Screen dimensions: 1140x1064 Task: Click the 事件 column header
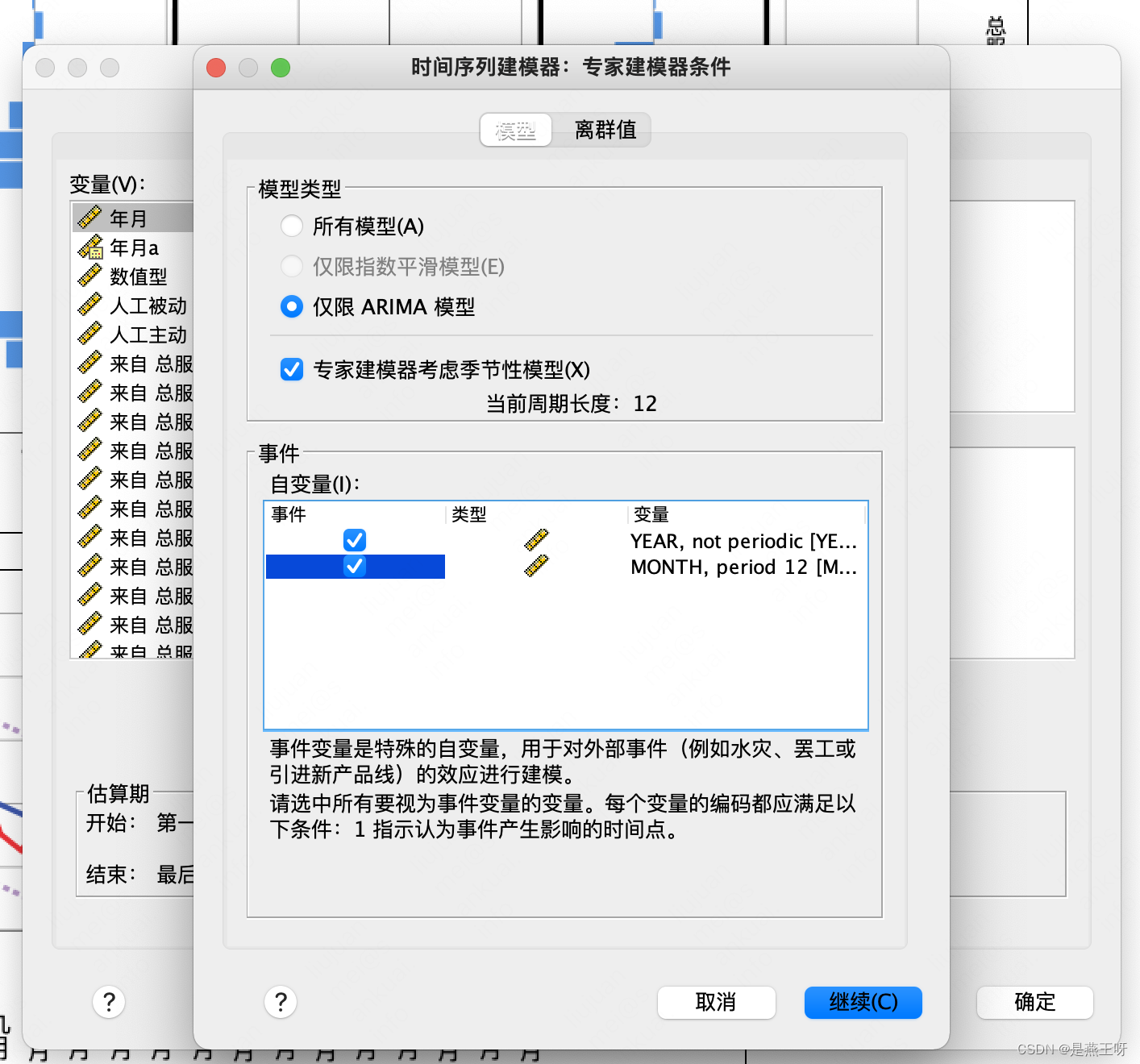[x=355, y=514]
